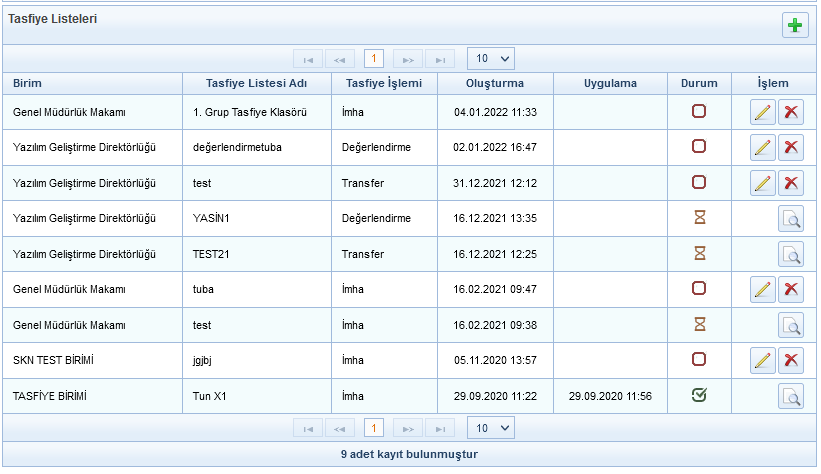
Task: Click the hourglass status in YASİN1 row
Action: tap(699, 218)
